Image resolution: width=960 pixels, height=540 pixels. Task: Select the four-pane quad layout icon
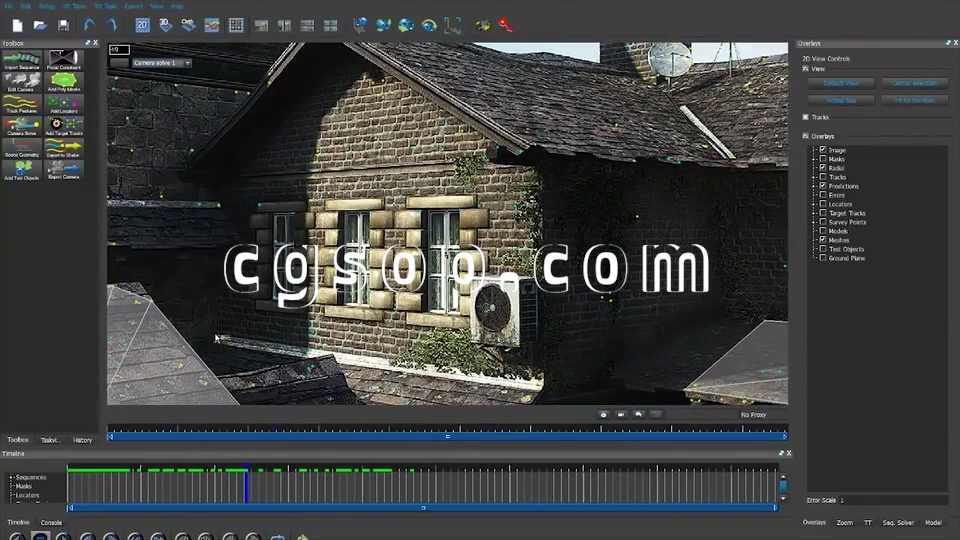(x=331, y=25)
